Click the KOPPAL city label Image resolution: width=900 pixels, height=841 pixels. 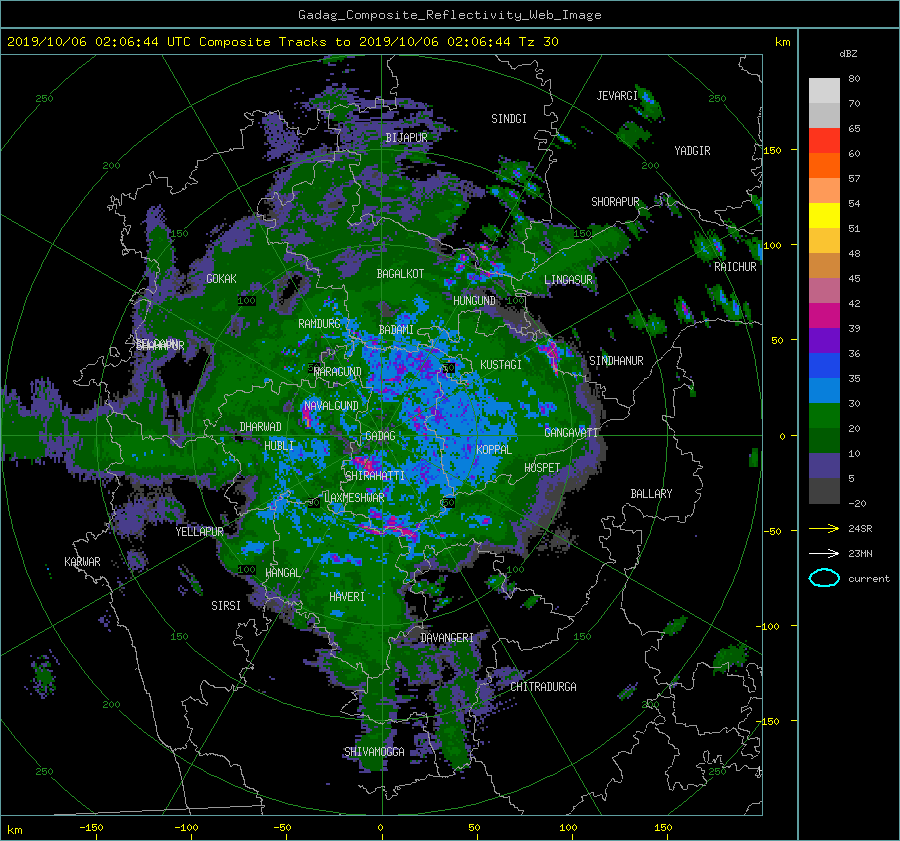click(494, 450)
